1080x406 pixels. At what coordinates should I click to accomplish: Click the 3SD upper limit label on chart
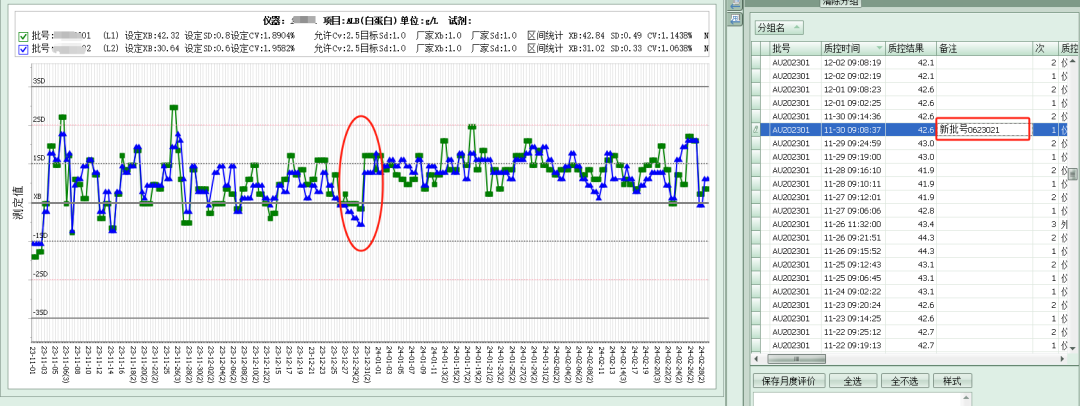pos(39,81)
